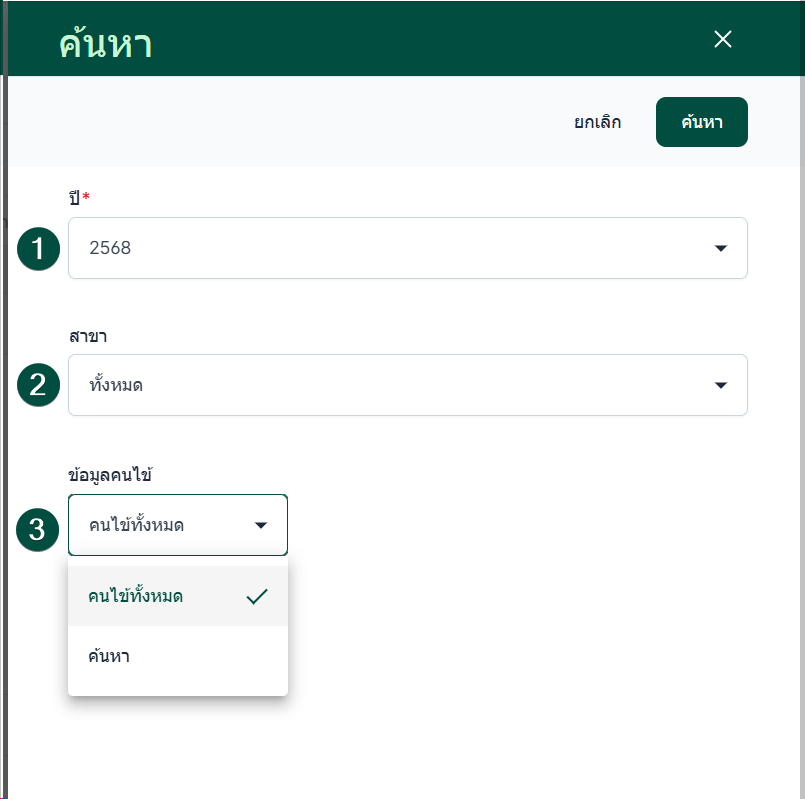Viewport: 805px width, 799px height.
Task: Collapse the ข้อมูลคนไข้ combo box
Action: point(160,525)
